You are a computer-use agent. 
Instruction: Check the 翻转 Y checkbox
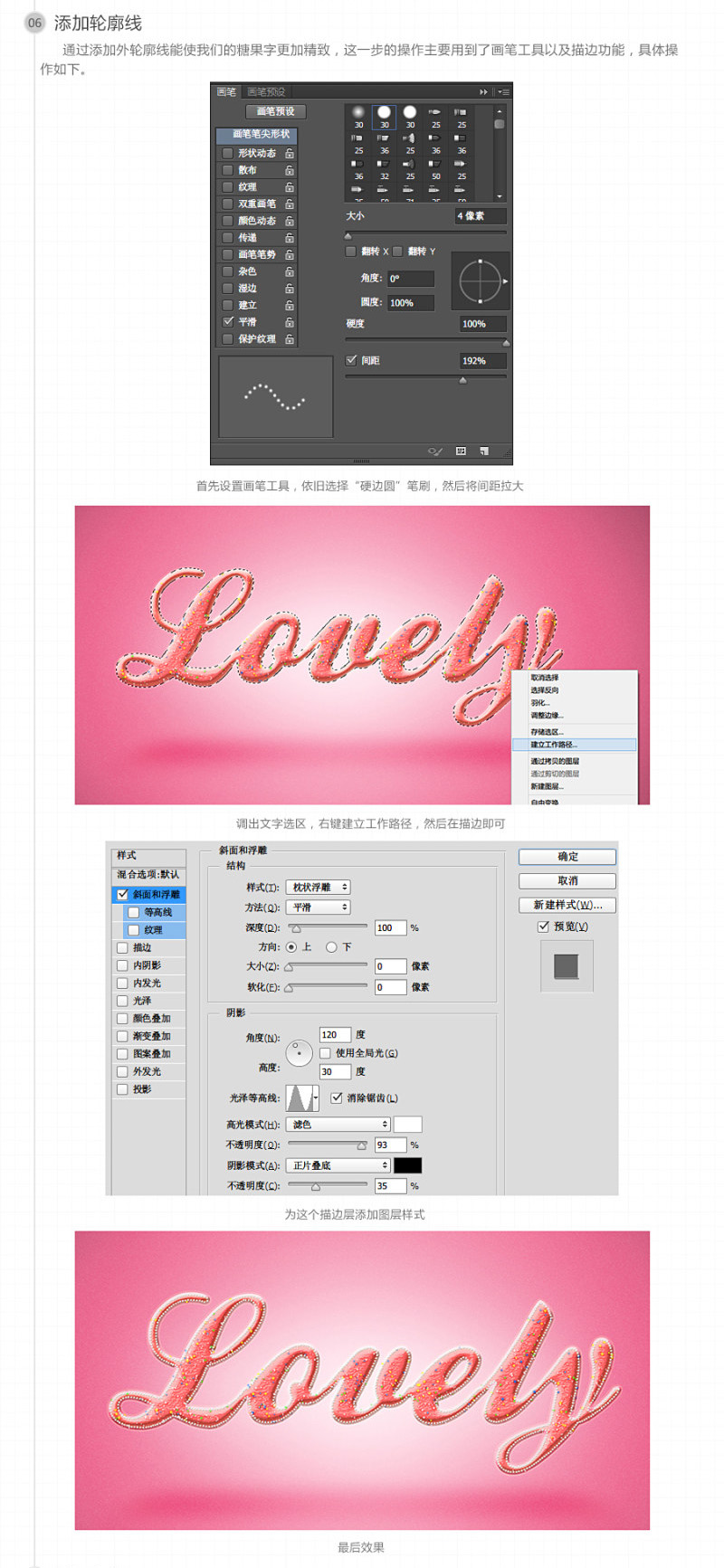pyautogui.click(x=397, y=252)
